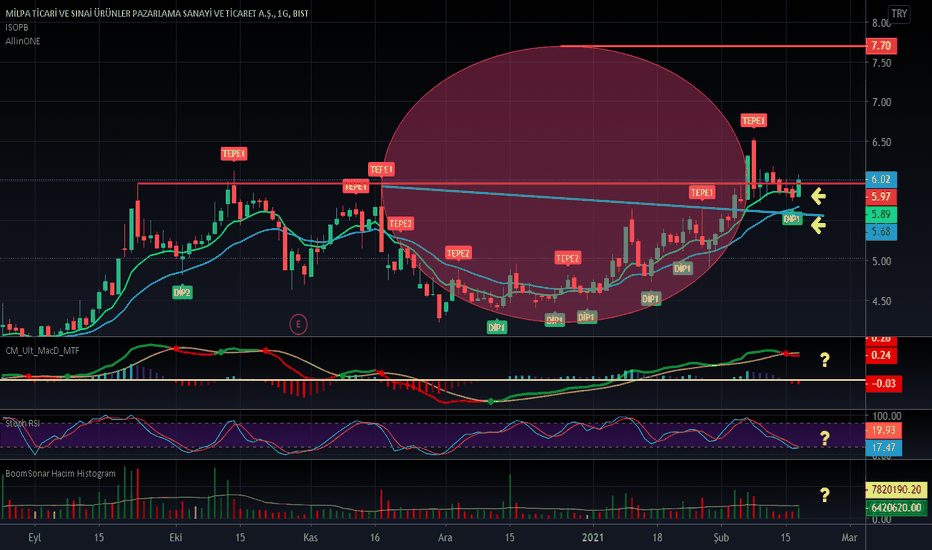Click the -0.03 MACD histogram value label

[884, 384]
